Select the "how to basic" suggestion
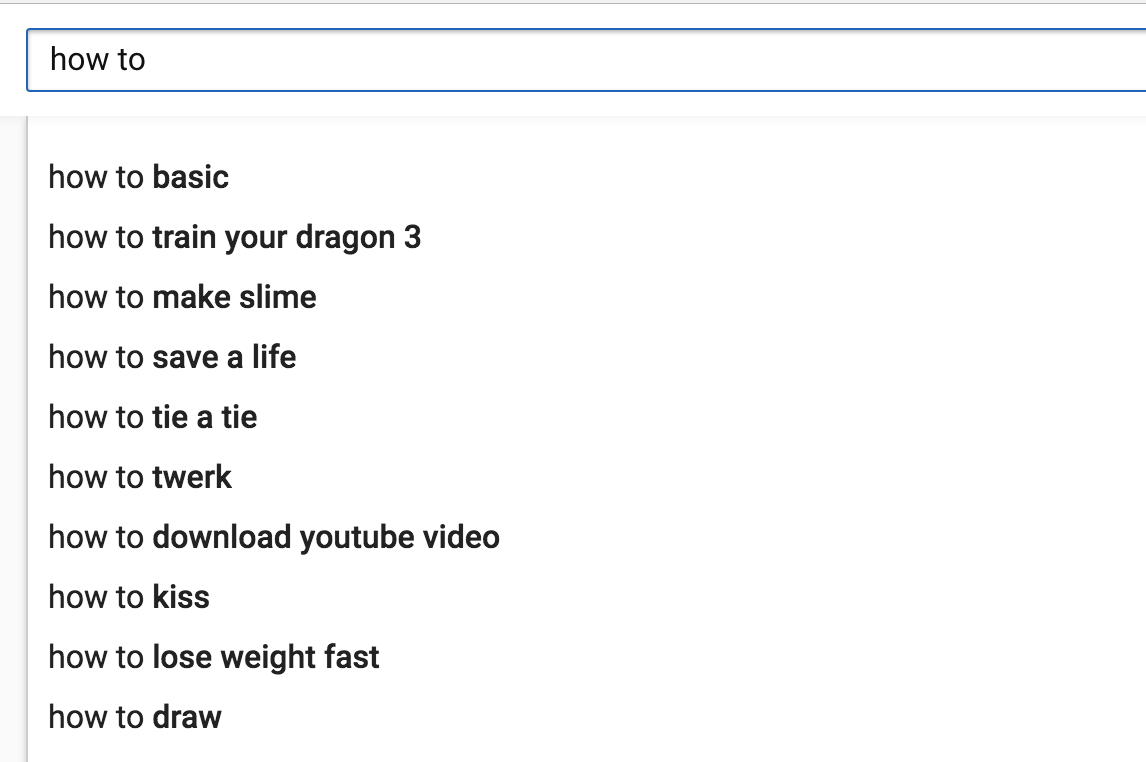Image resolution: width=1146 pixels, height=762 pixels. coord(139,177)
